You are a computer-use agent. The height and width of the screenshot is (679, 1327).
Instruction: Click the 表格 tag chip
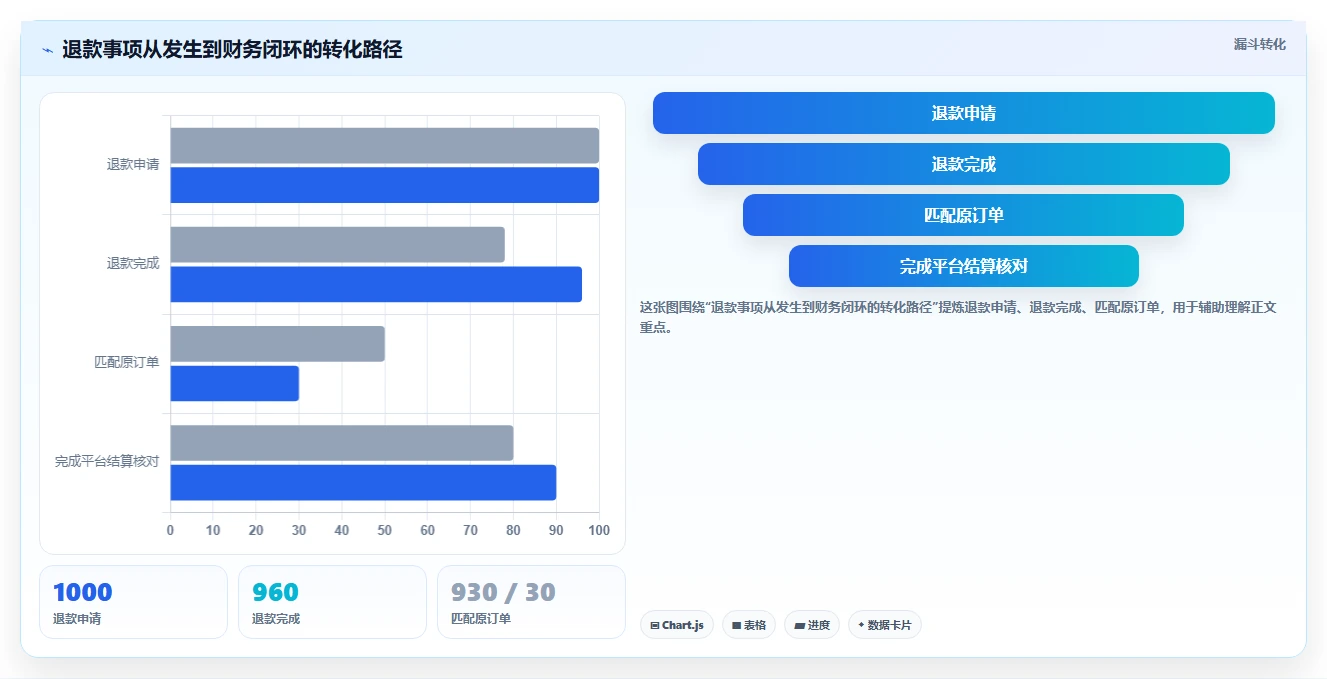tap(749, 625)
